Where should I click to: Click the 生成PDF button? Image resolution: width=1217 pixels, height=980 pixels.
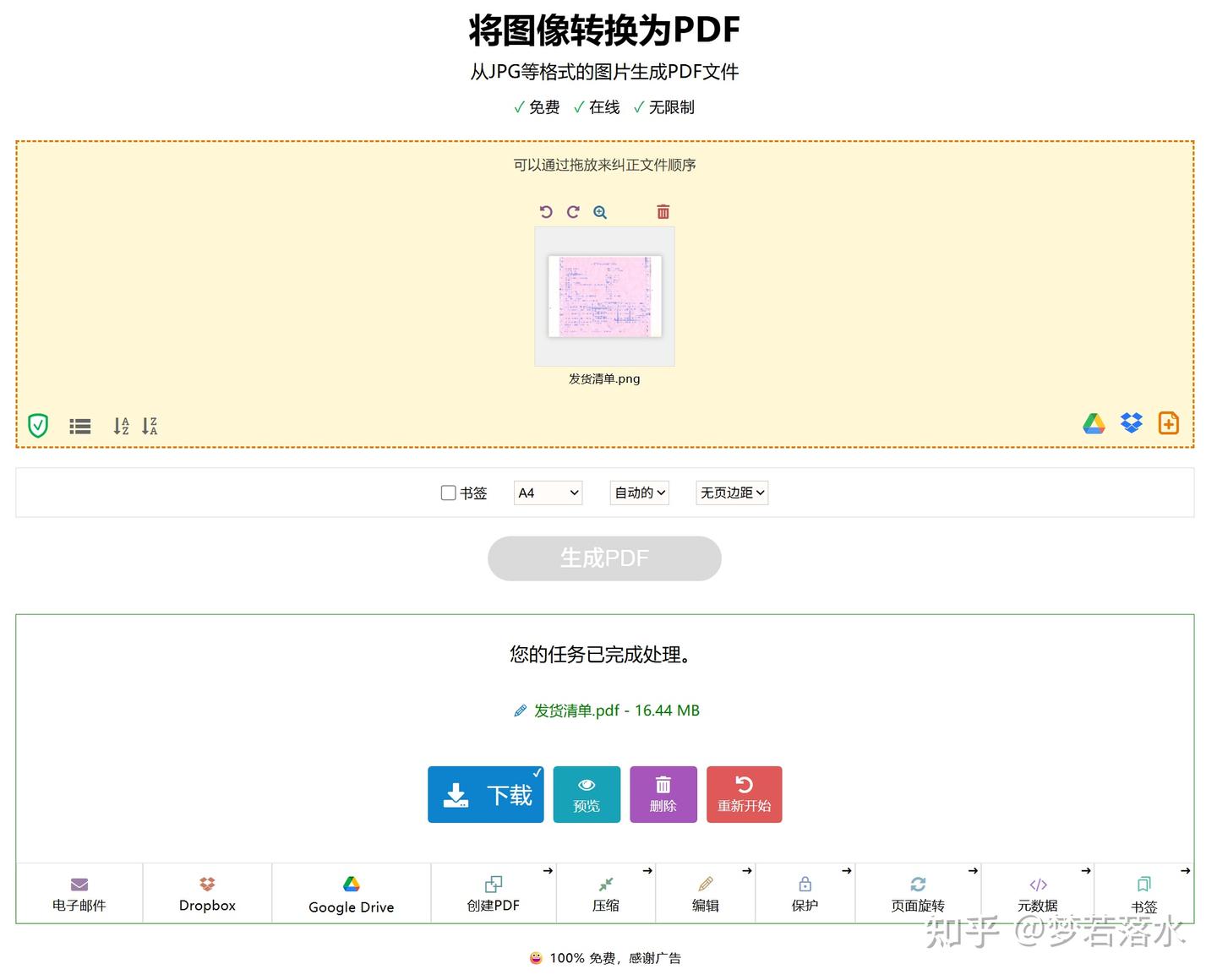[x=604, y=558]
